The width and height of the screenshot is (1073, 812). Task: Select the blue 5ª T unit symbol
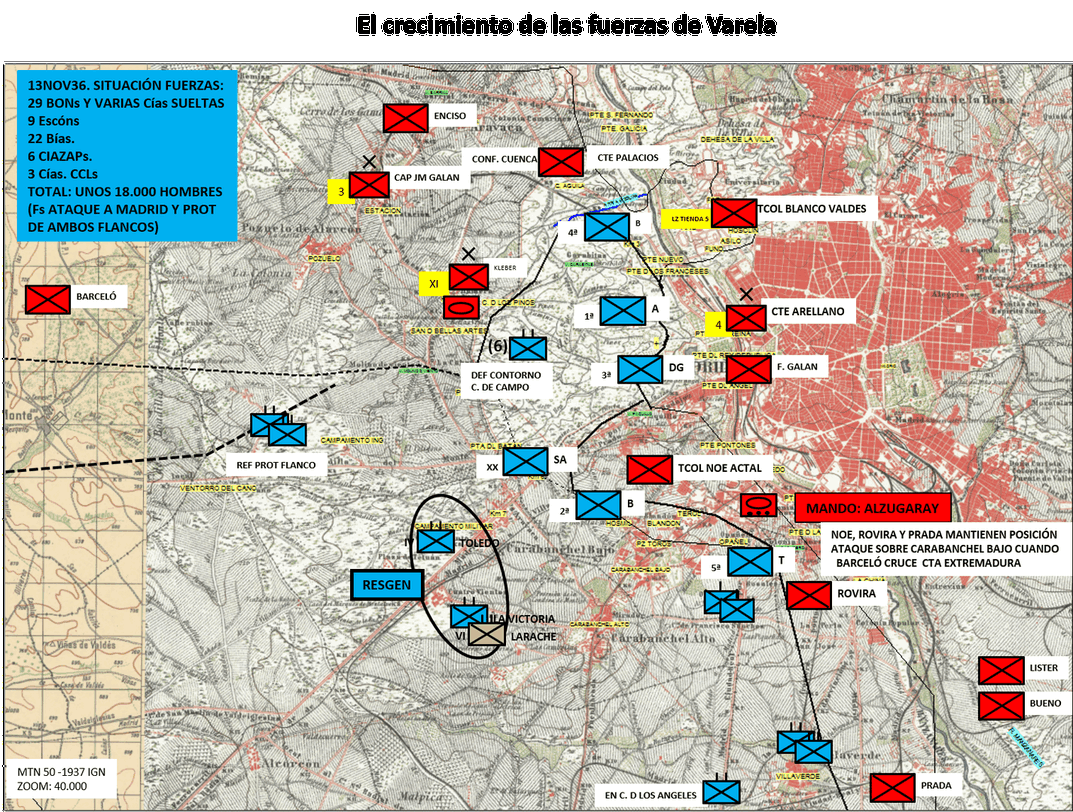[x=750, y=562]
